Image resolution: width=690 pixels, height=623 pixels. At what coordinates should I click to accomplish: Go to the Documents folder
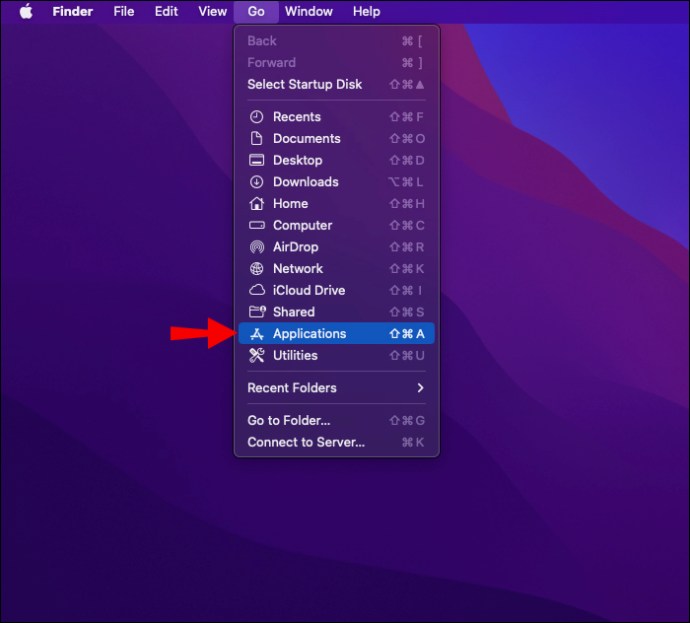coord(337,139)
